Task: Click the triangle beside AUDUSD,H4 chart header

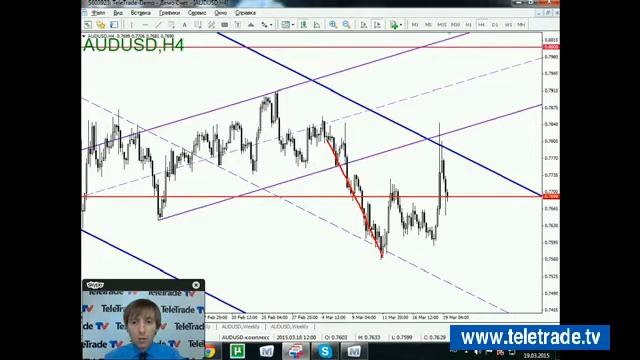Action: (84, 36)
